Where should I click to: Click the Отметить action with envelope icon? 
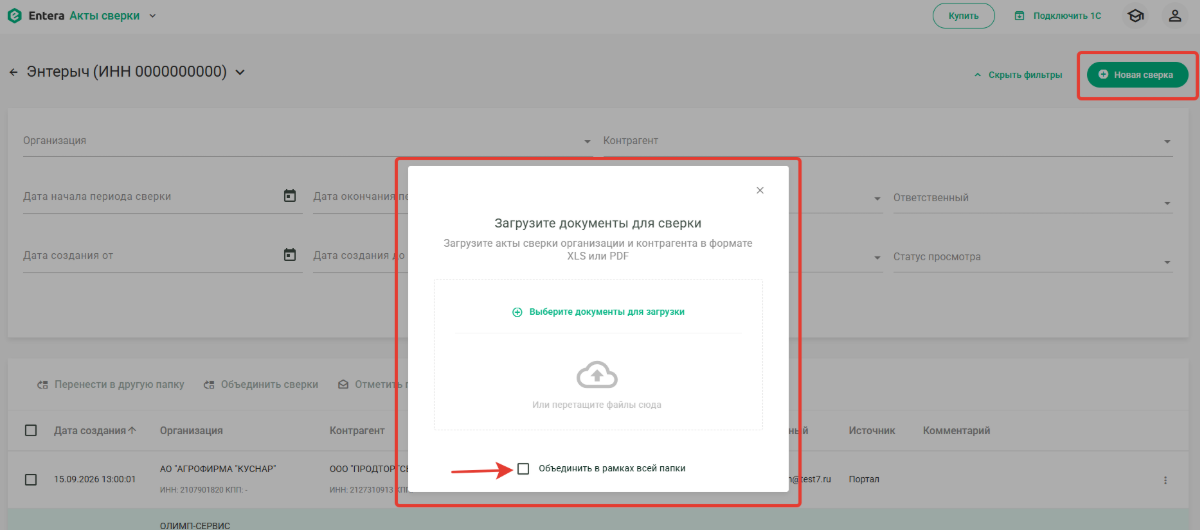372,384
